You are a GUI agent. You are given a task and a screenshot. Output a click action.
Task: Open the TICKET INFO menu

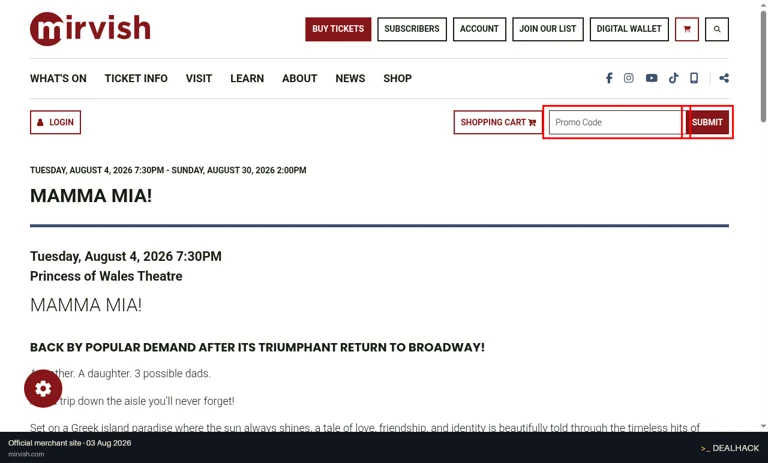(136, 78)
